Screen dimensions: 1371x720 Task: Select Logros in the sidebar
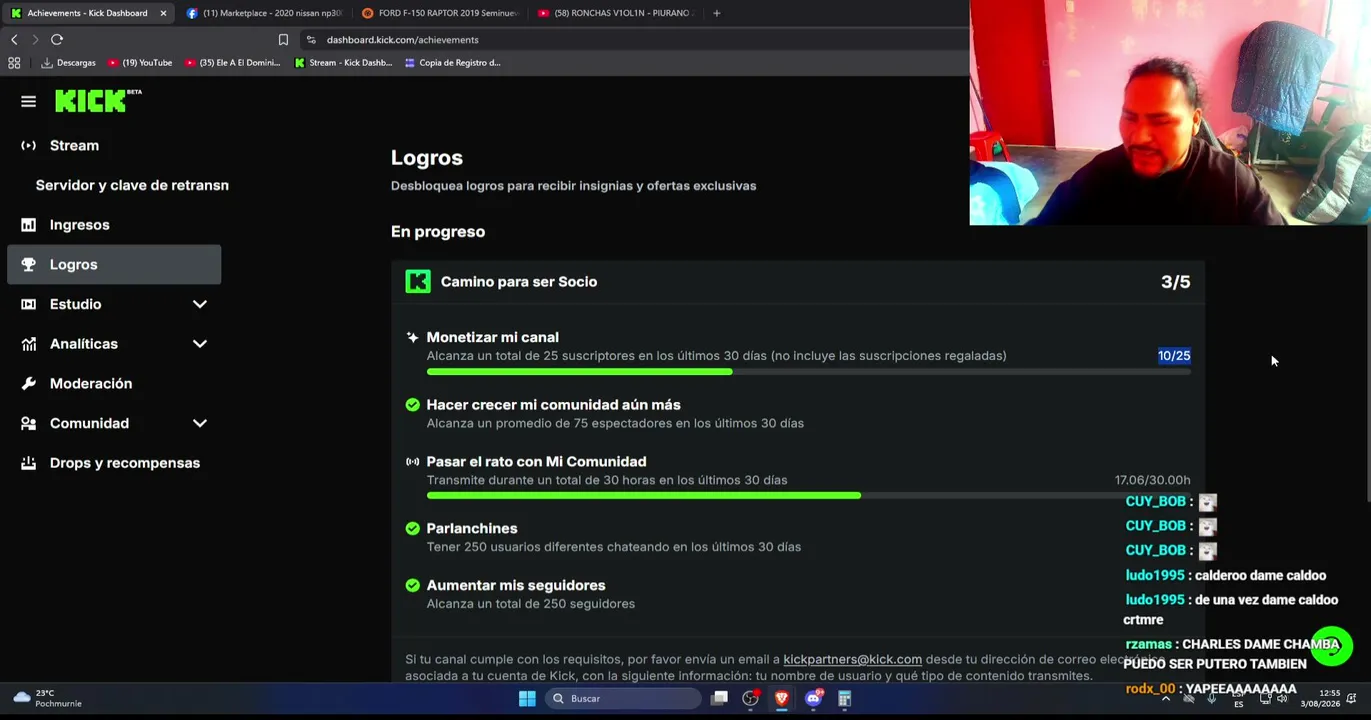(114, 265)
